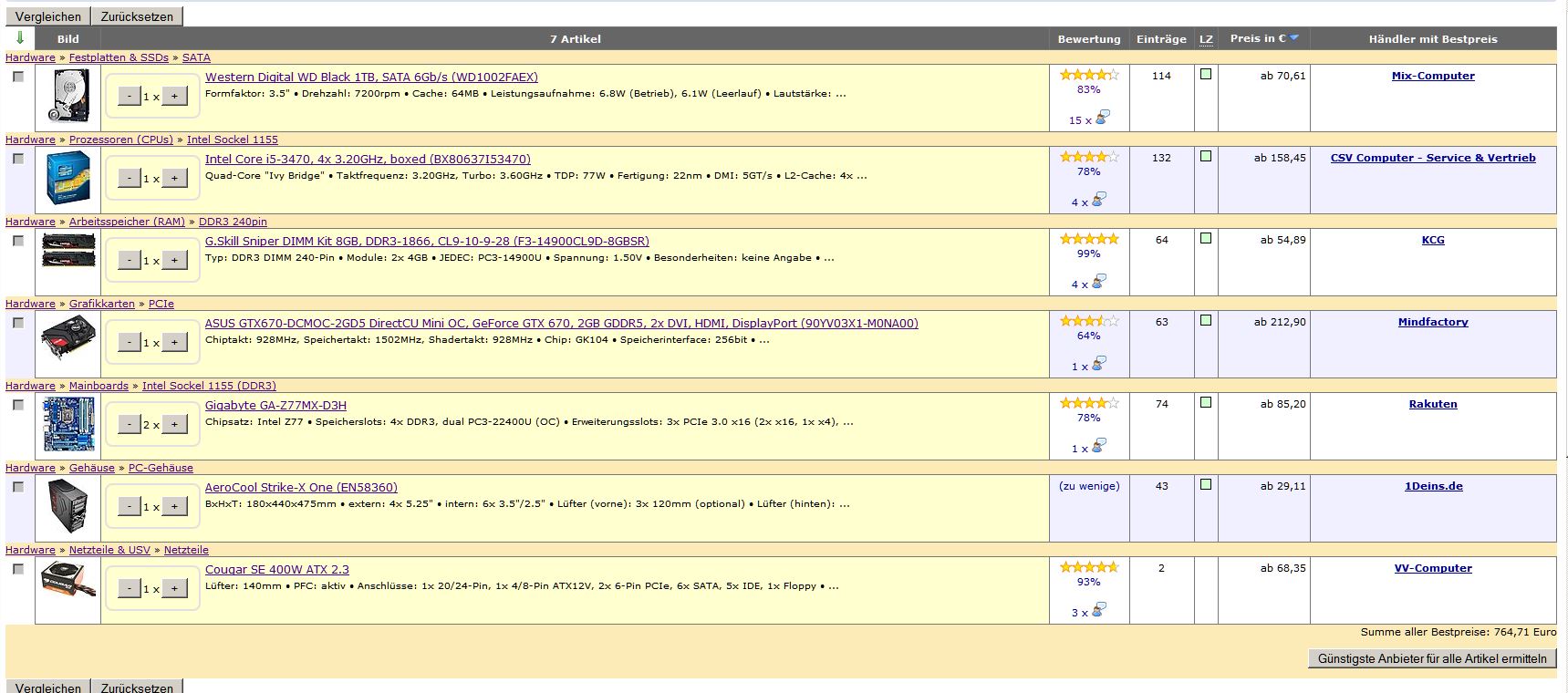The width and height of the screenshot is (1568, 693).
Task: Mark the Cougar SE 400W row checkbox
Action: (x=18, y=569)
